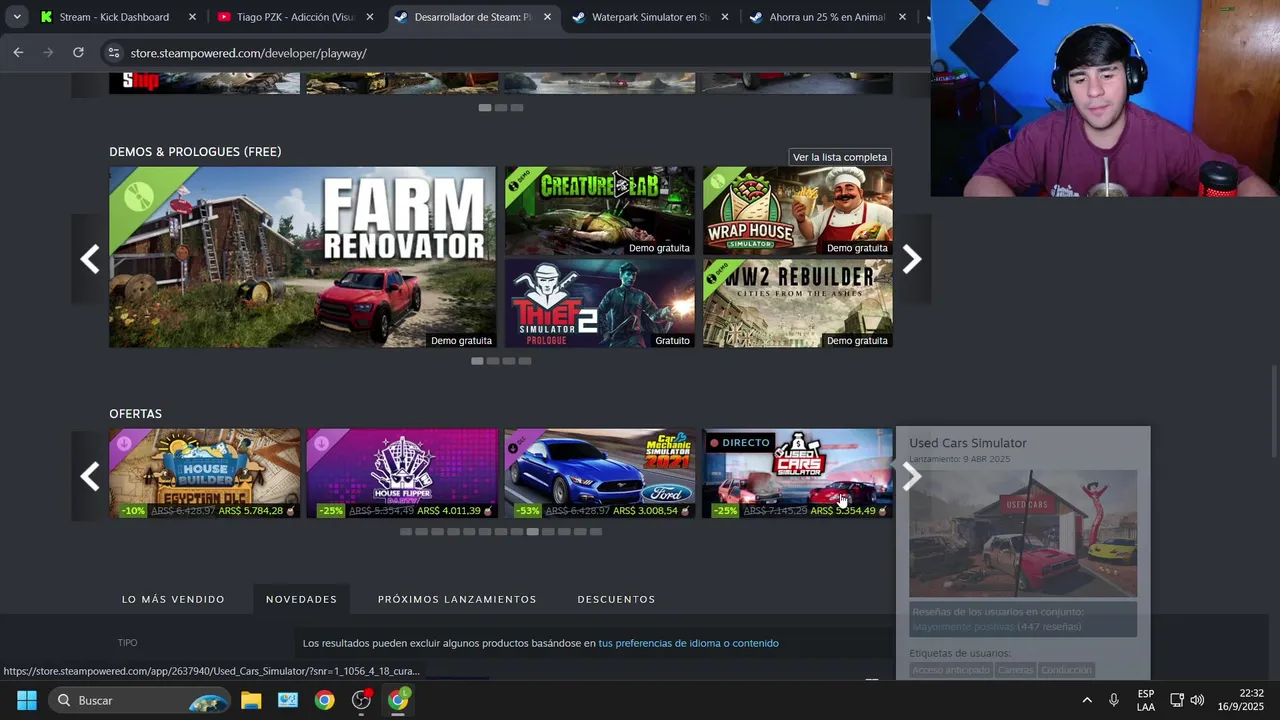Close the Waterpark Simulator tab
The image size is (1280, 720).
(724, 17)
